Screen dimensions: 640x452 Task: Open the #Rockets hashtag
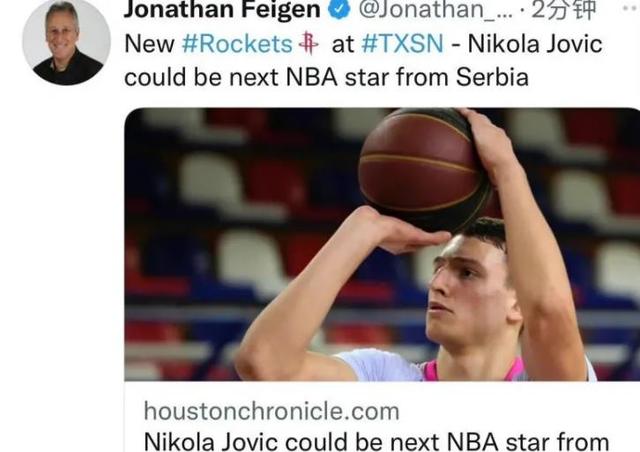pos(237,44)
